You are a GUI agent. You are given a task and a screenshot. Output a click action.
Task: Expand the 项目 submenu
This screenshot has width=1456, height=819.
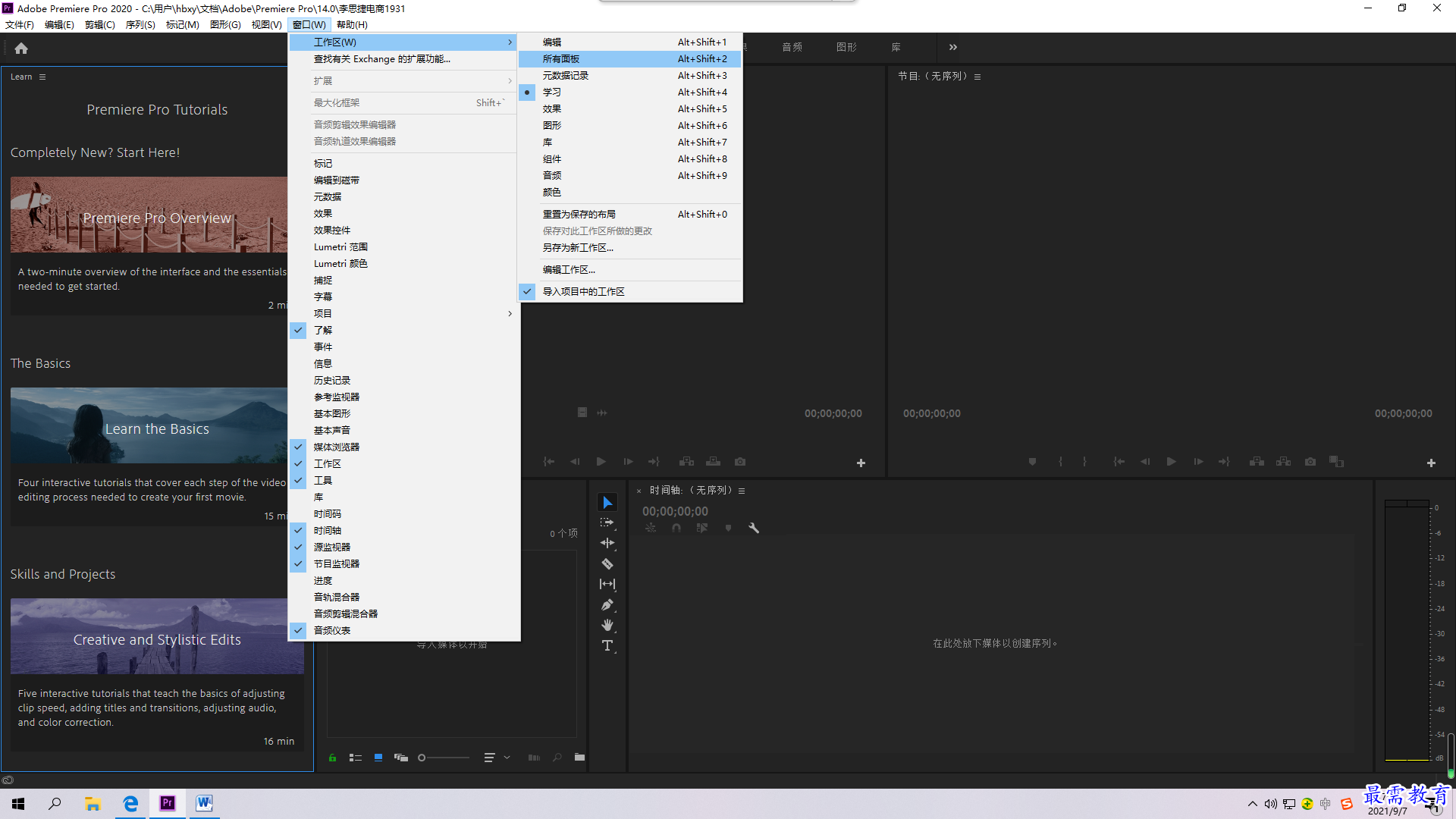point(404,313)
